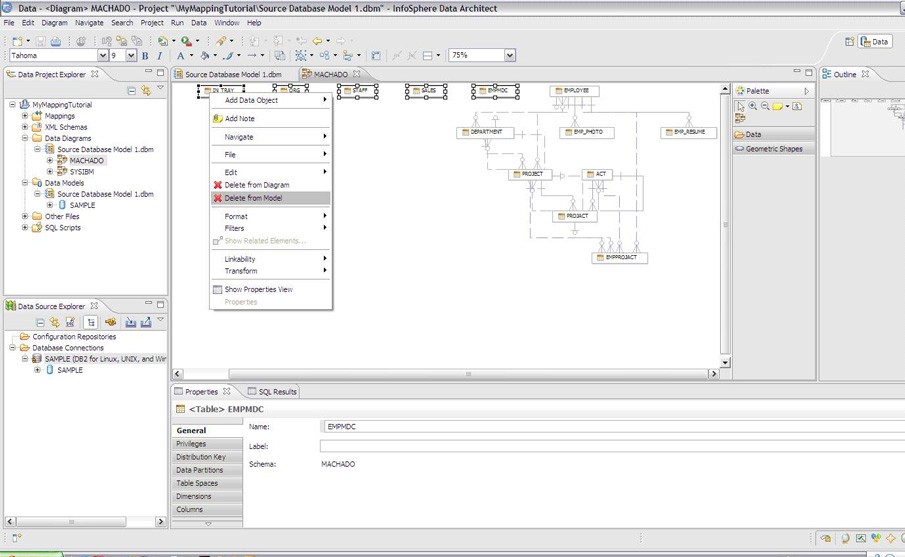Pick the yellow Note tool in Palette
The image size is (905, 557).
[x=777, y=106]
